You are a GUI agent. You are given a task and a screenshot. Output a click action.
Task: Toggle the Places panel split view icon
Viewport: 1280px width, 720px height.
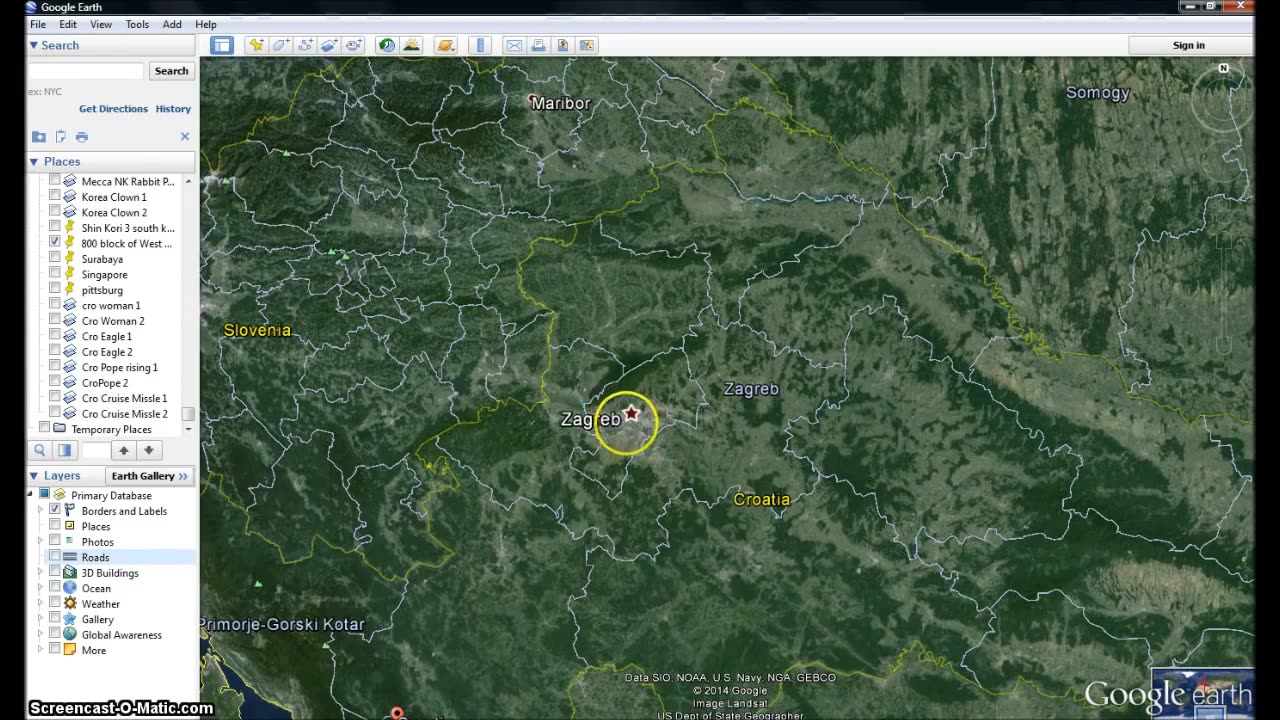click(x=64, y=451)
